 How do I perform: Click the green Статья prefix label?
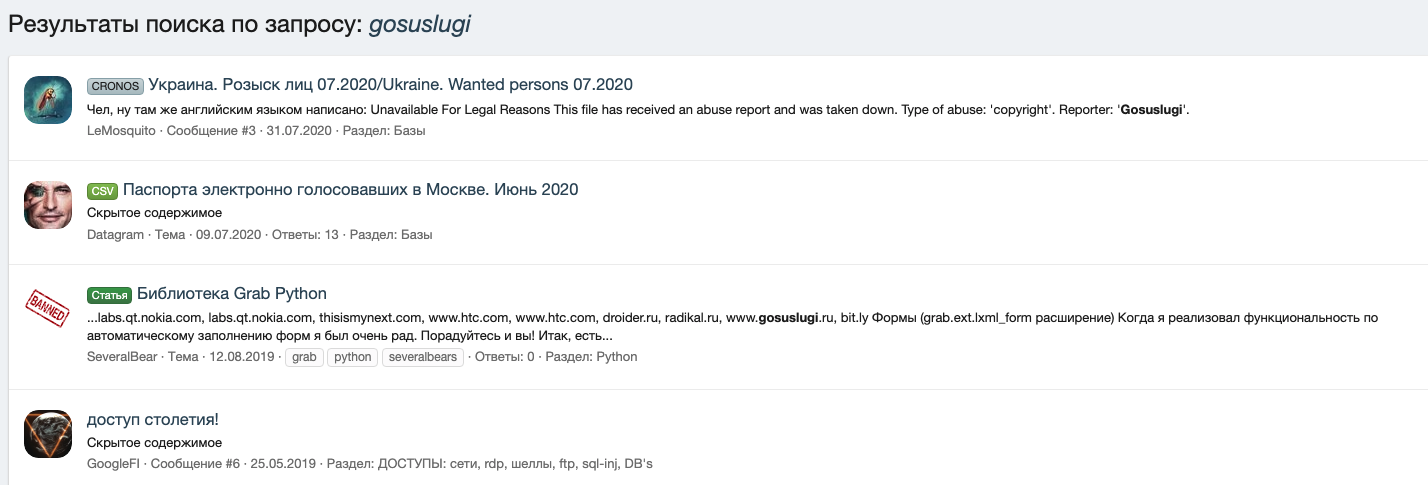pyautogui.click(x=109, y=294)
